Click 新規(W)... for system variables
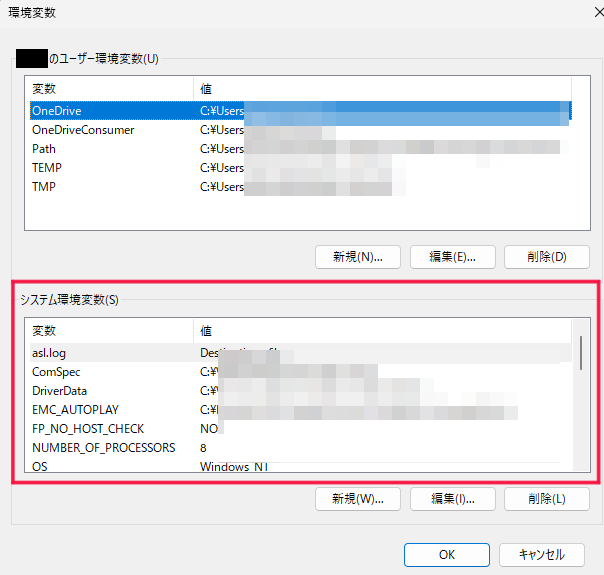The image size is (604, 575). pyautogui.click(x=357, y=498)
